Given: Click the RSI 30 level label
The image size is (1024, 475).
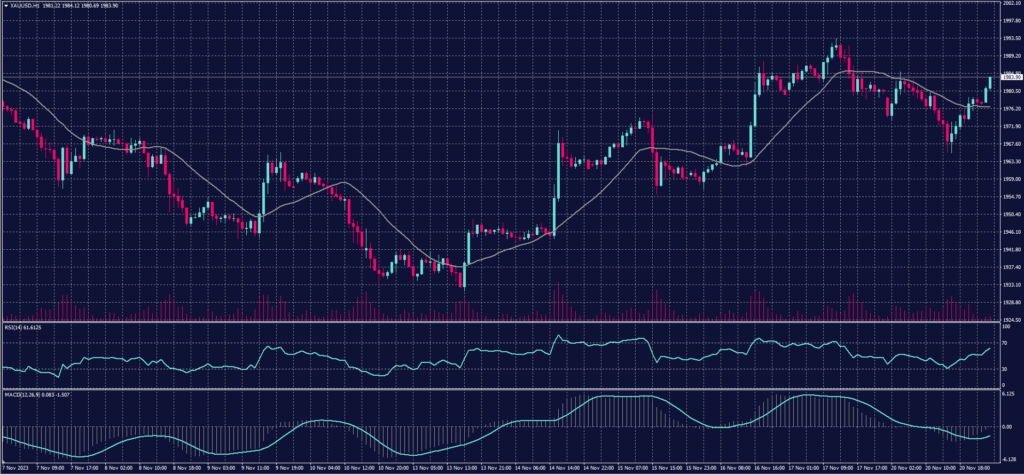Looking at the screenshot, I should [x=1005, y=369].
